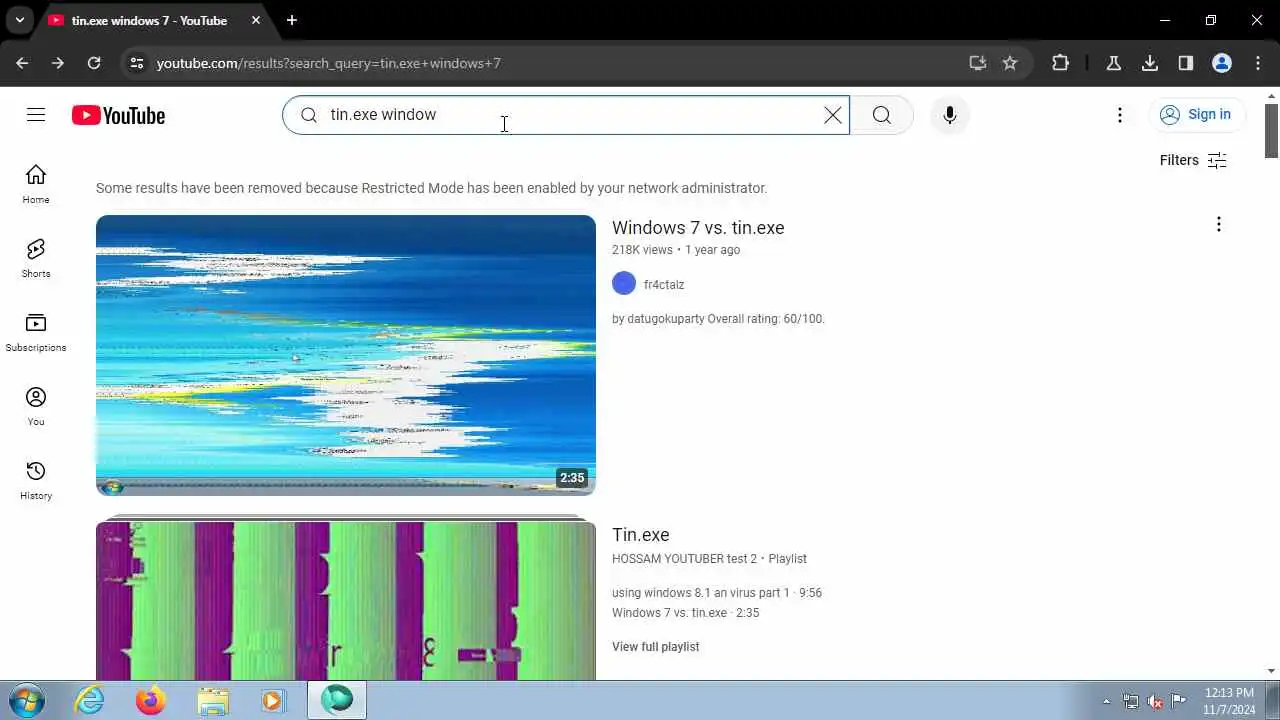
Task: Open the Windows 7 vs. tin.exe video title
Action: (x=698, y=228)
